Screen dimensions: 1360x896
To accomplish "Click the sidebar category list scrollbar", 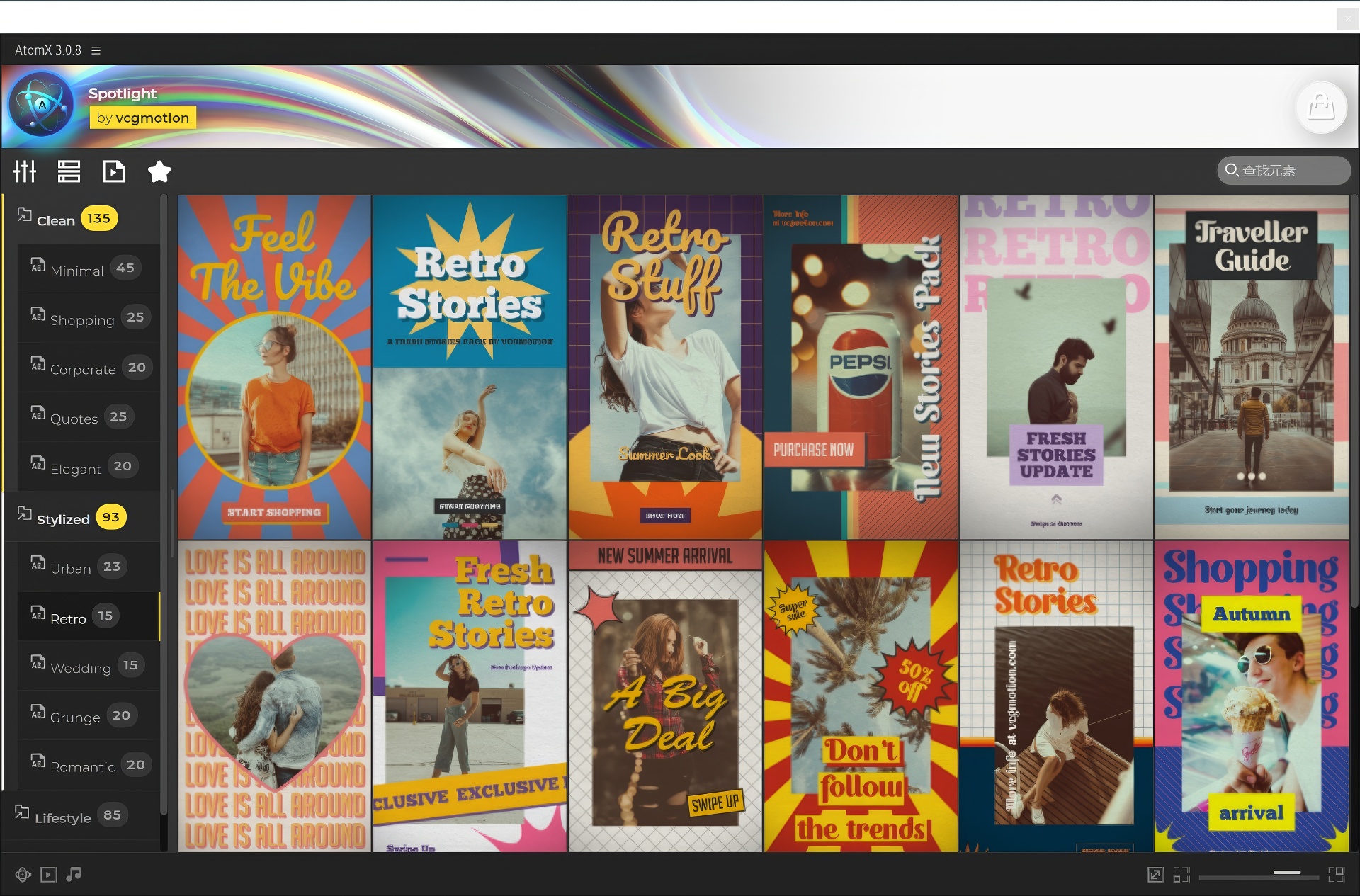I will pos(164,503).
